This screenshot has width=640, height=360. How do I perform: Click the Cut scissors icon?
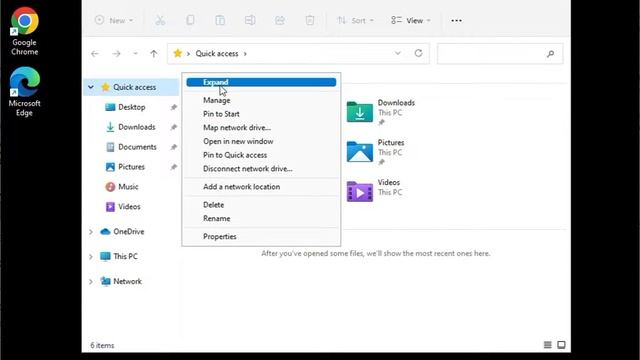[x=160, y=20]
